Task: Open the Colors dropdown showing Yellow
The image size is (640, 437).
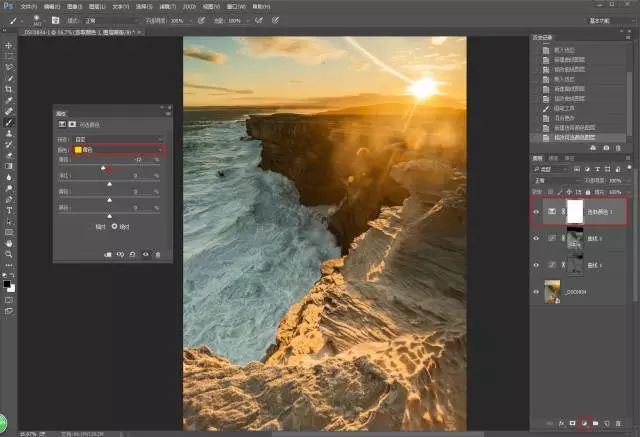Action: (120, 150)
